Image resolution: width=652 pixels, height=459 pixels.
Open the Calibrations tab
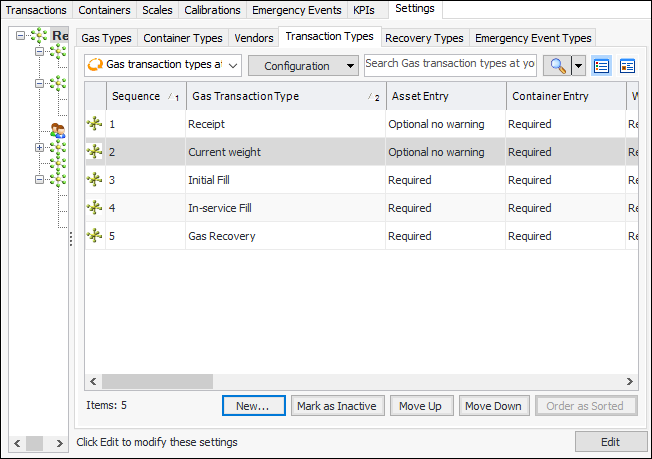point(213,10)
